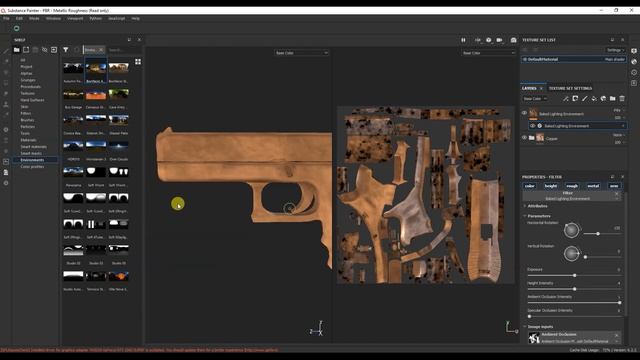Open the File menu
This screenshot has height=360, width=640.
(6, 18)
